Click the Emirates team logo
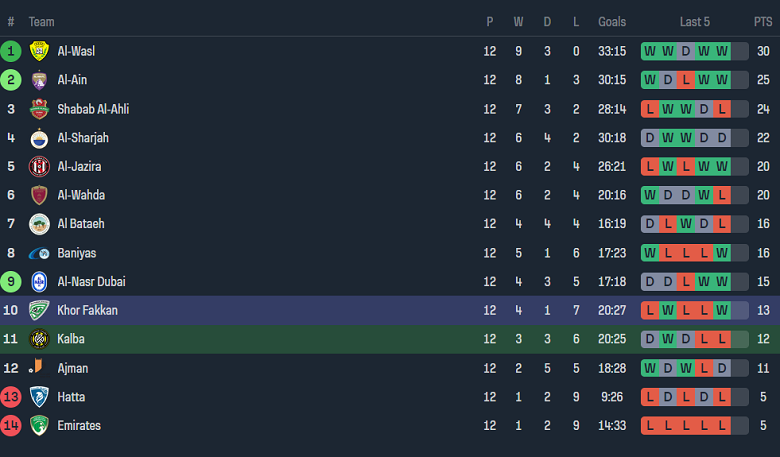The width and height of the screenshot is (780, 457). coord(39,426)
